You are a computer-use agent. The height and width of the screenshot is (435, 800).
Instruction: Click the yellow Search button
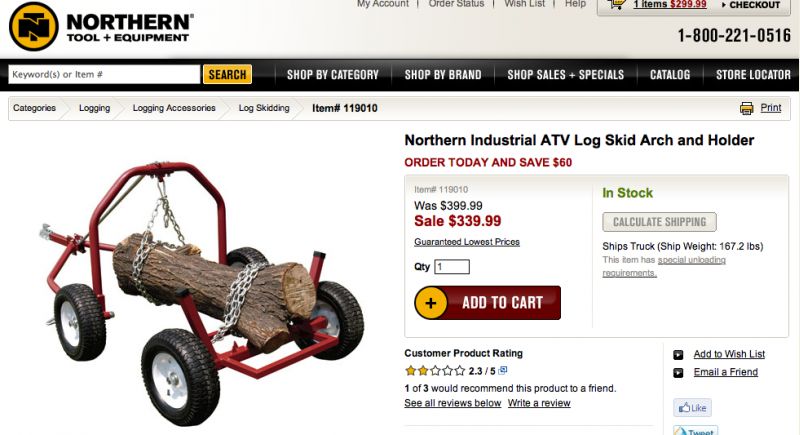click(x=227, y=74)
